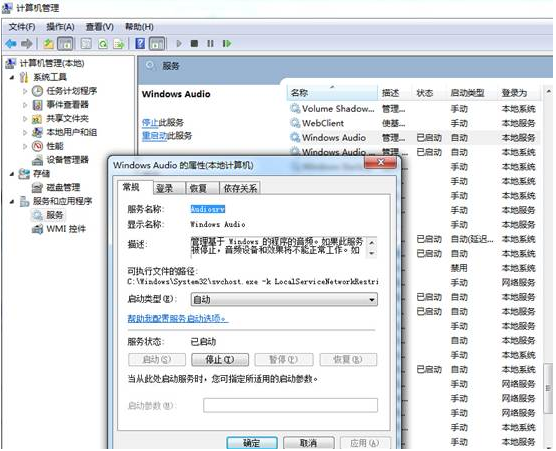This screenshot has height=451, width=556.
Task: Click the services list vertical scrollbar thumb
Action: pyautogui.click(x=548, y=388)
